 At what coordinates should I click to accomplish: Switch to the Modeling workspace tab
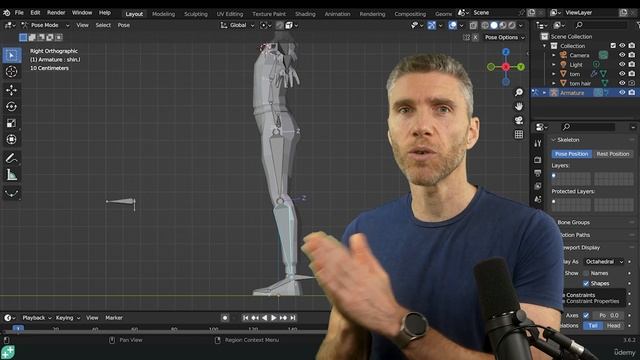click(x=163, y=14)
